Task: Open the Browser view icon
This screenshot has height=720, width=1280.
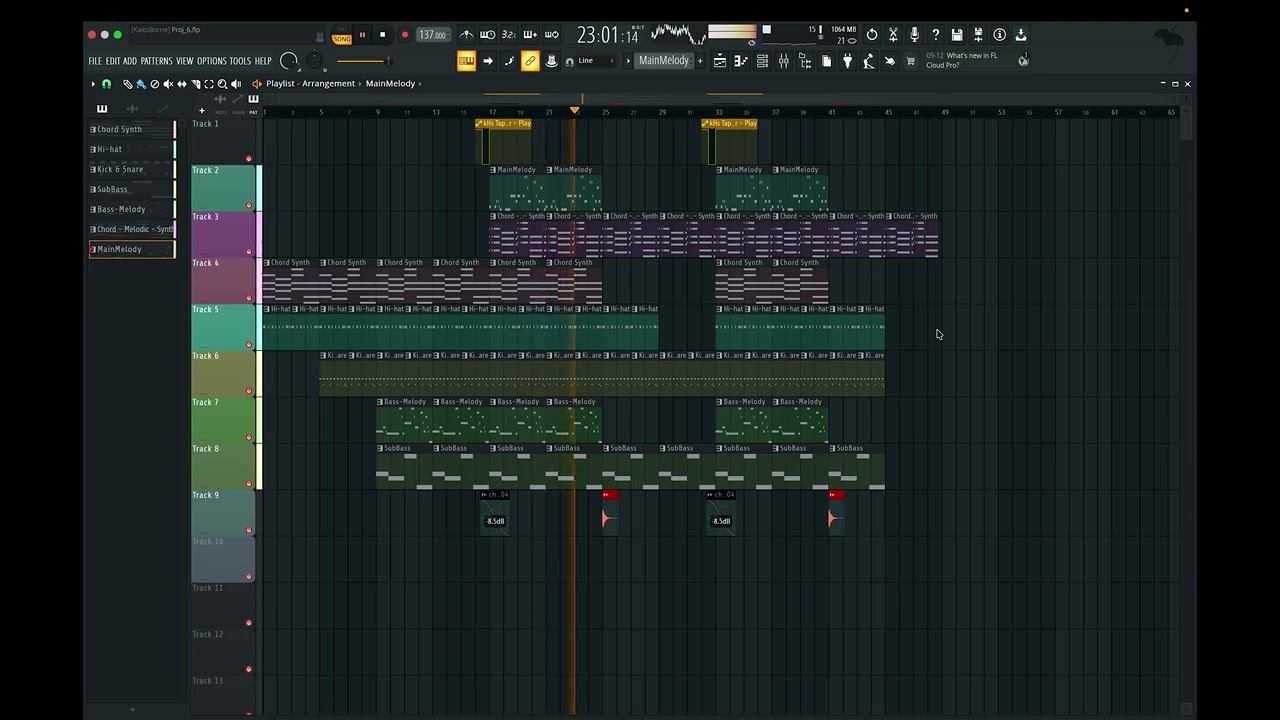Action: (805, 61)
